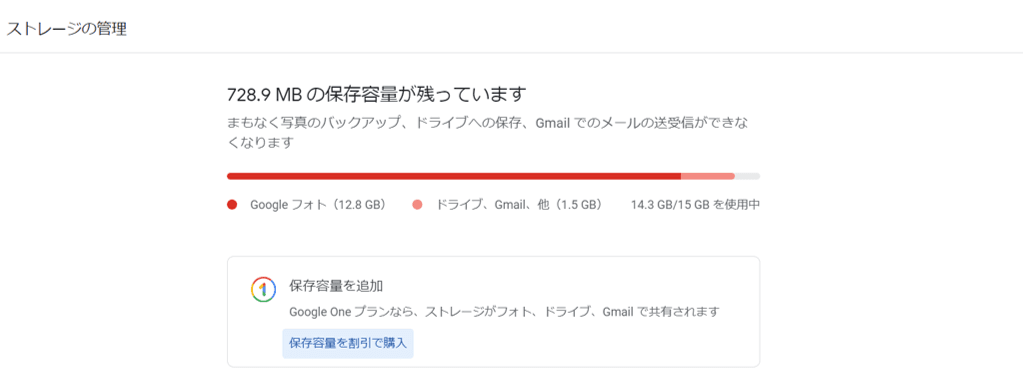Click the 14.3 GB/15 GB を使用中 text
The height and width of the screenshot is (389, 1023).
point(695,205)
